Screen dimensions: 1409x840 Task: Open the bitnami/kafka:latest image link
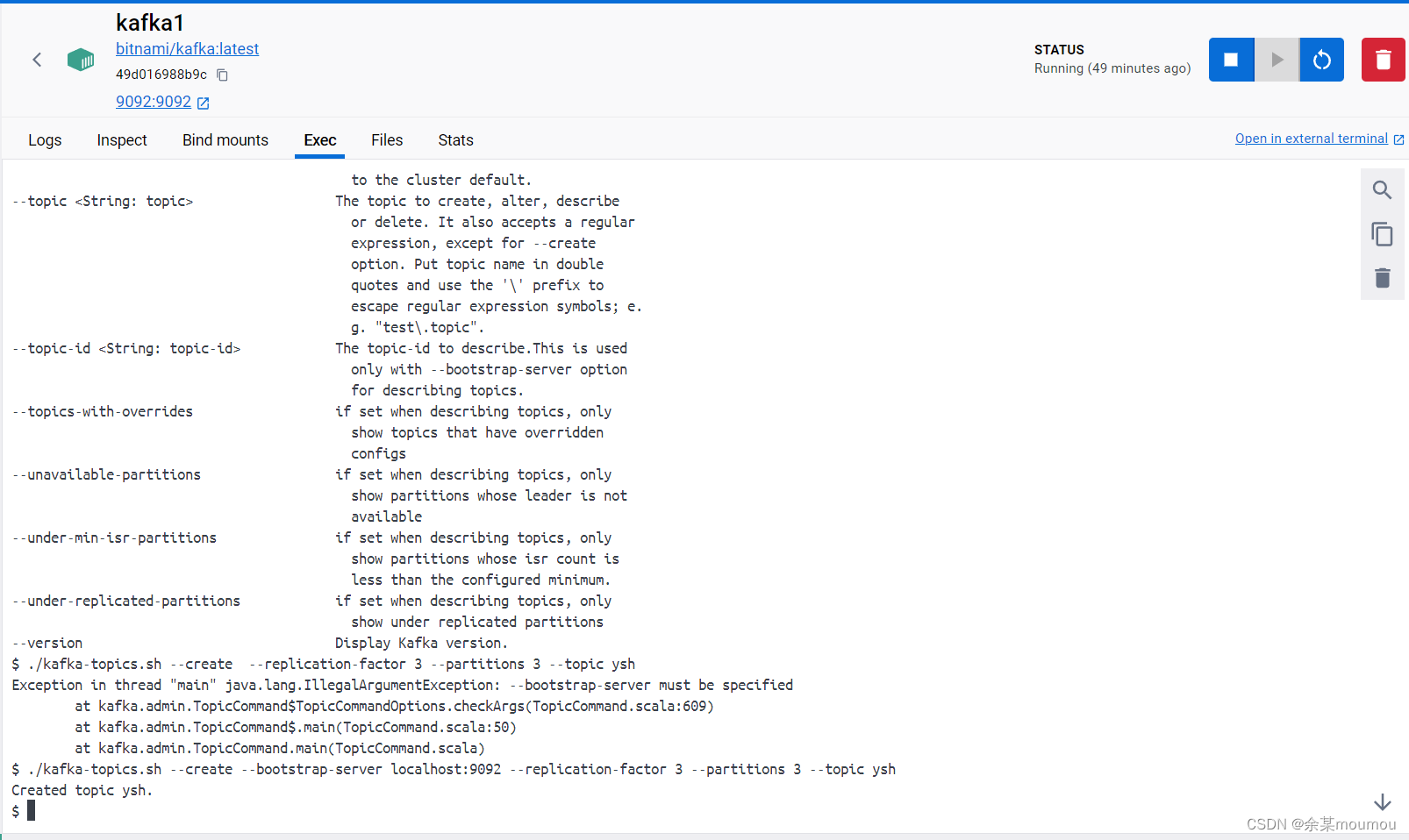click(187, 49)
